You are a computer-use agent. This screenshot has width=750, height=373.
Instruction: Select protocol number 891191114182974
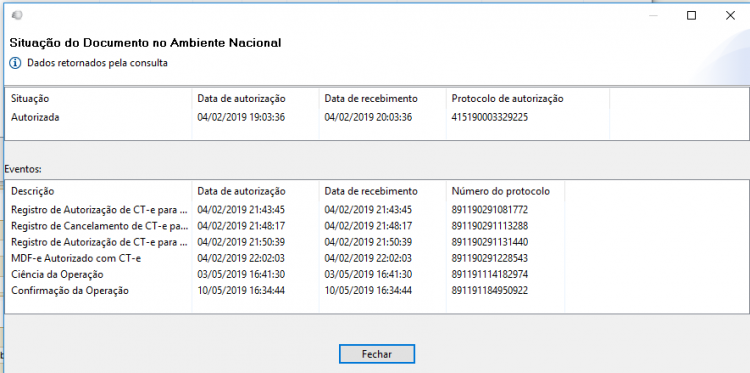(x=490, y=274)
